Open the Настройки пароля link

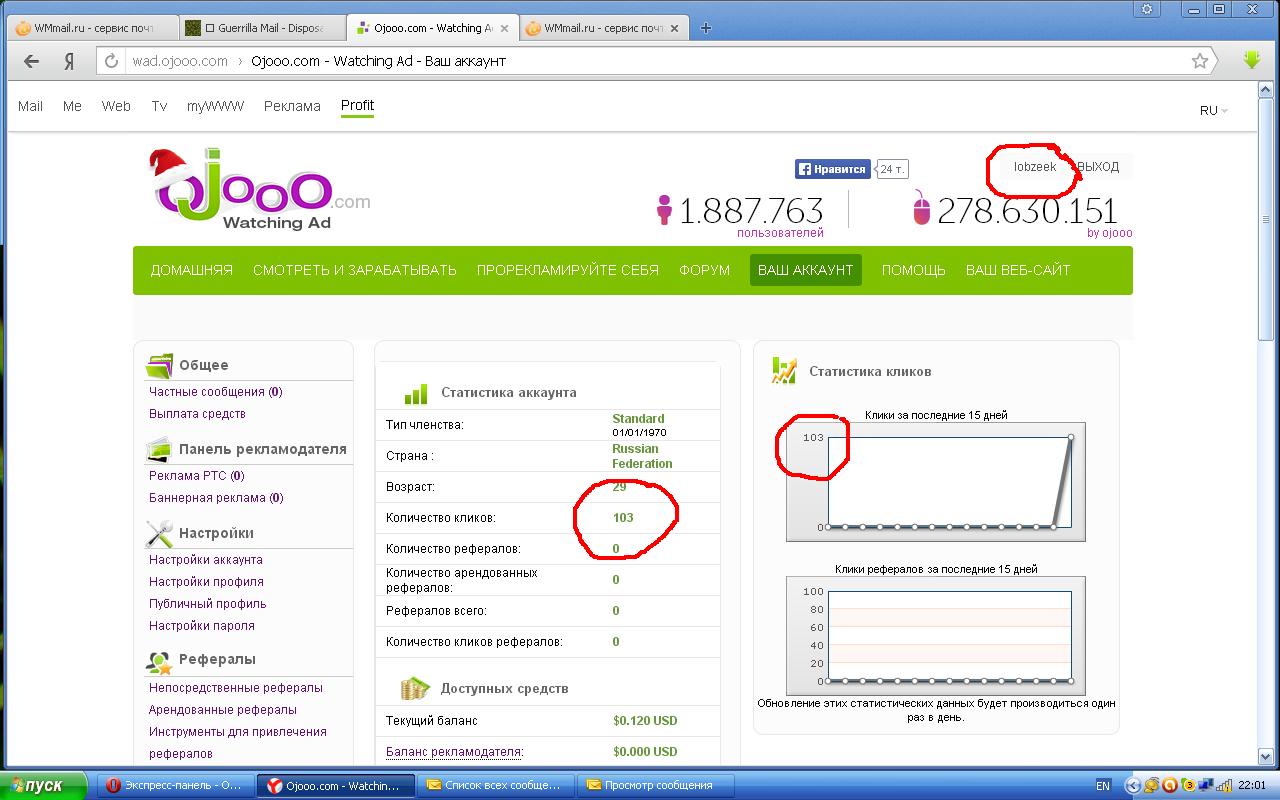[202, 626]
